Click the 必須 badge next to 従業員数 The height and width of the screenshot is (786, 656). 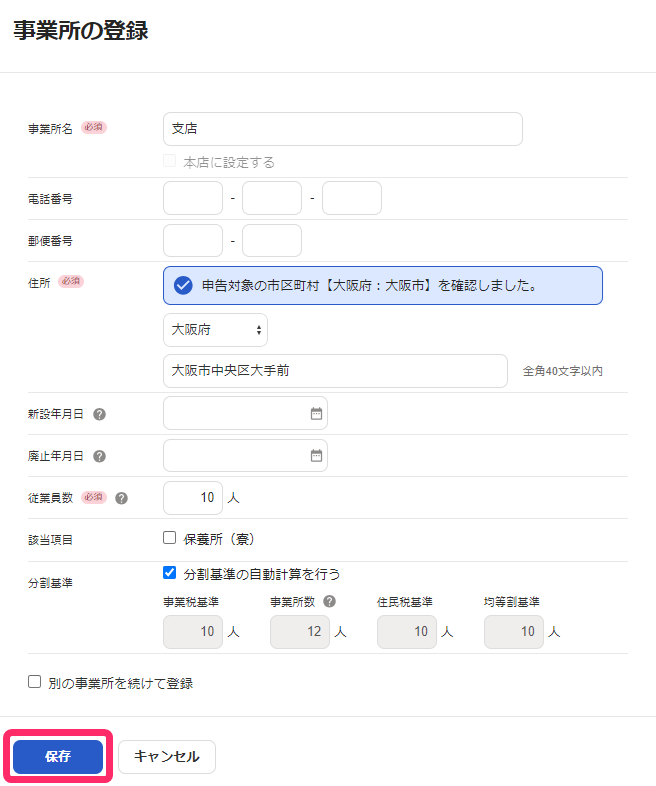[x=94, y=497]
